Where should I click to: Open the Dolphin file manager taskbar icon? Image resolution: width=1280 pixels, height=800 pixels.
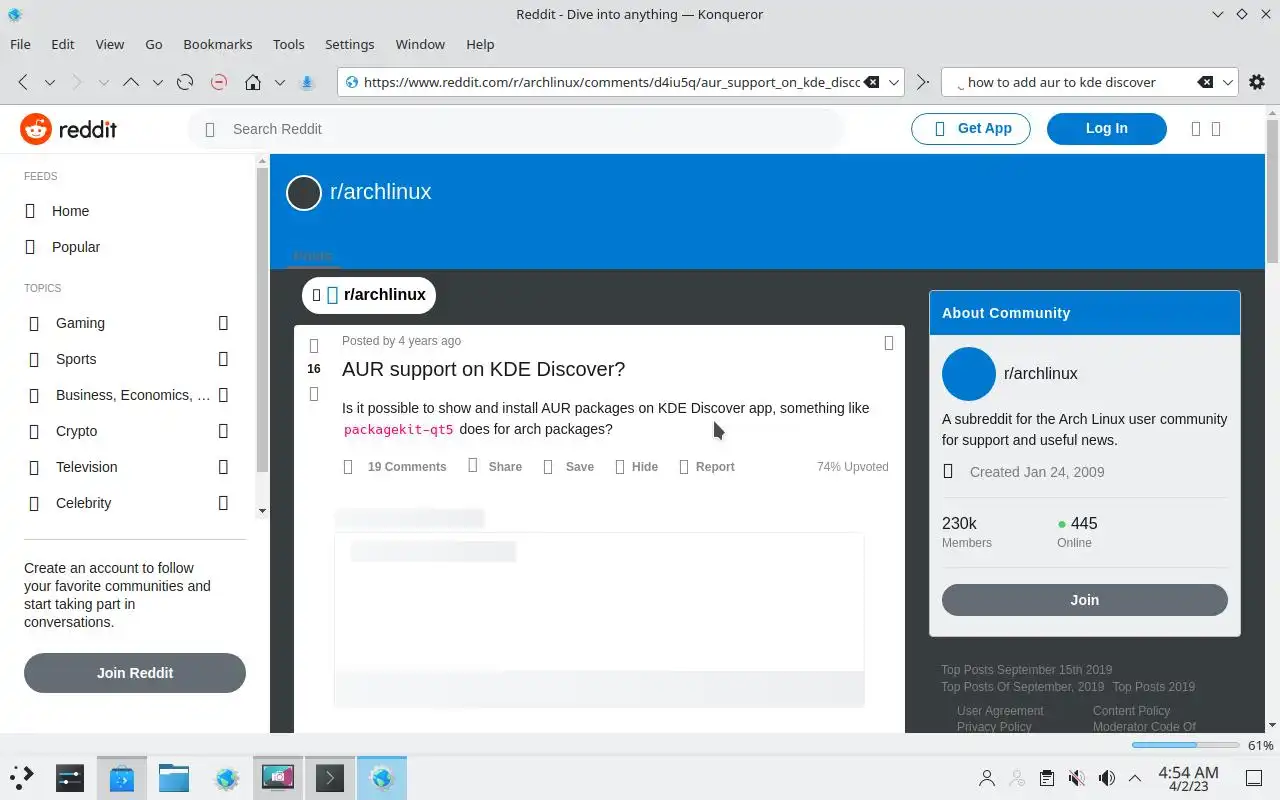point(174,777)
